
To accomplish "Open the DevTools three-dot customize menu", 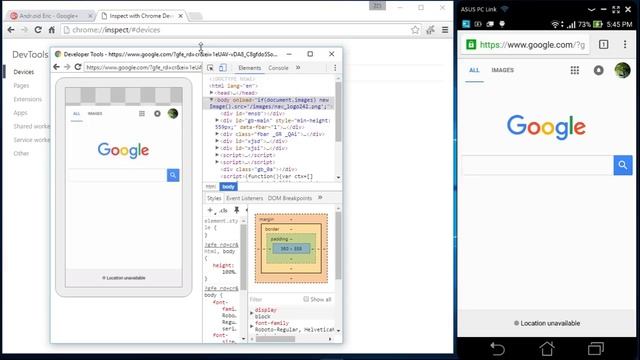I will point(335,68).
